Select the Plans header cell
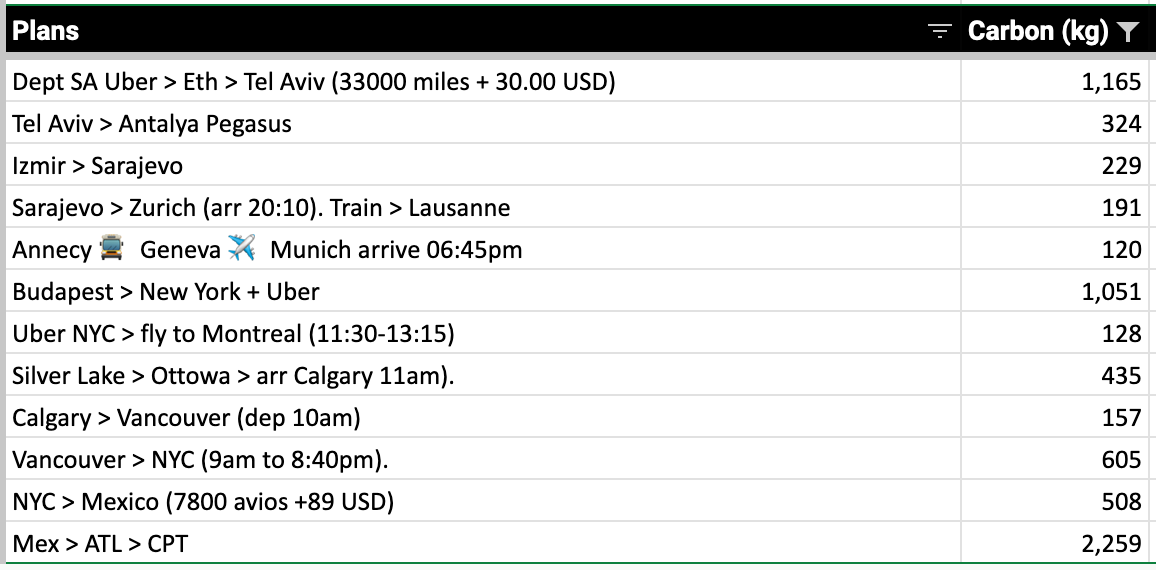 [x=46, y=31]
